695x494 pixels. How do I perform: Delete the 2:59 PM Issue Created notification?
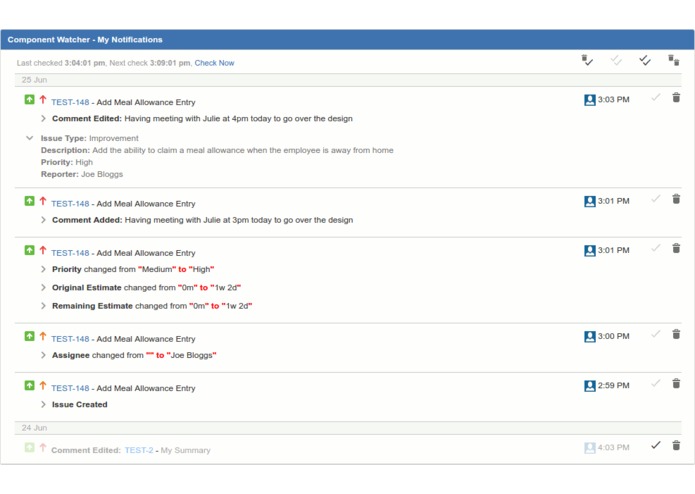[x=676, y=383]
